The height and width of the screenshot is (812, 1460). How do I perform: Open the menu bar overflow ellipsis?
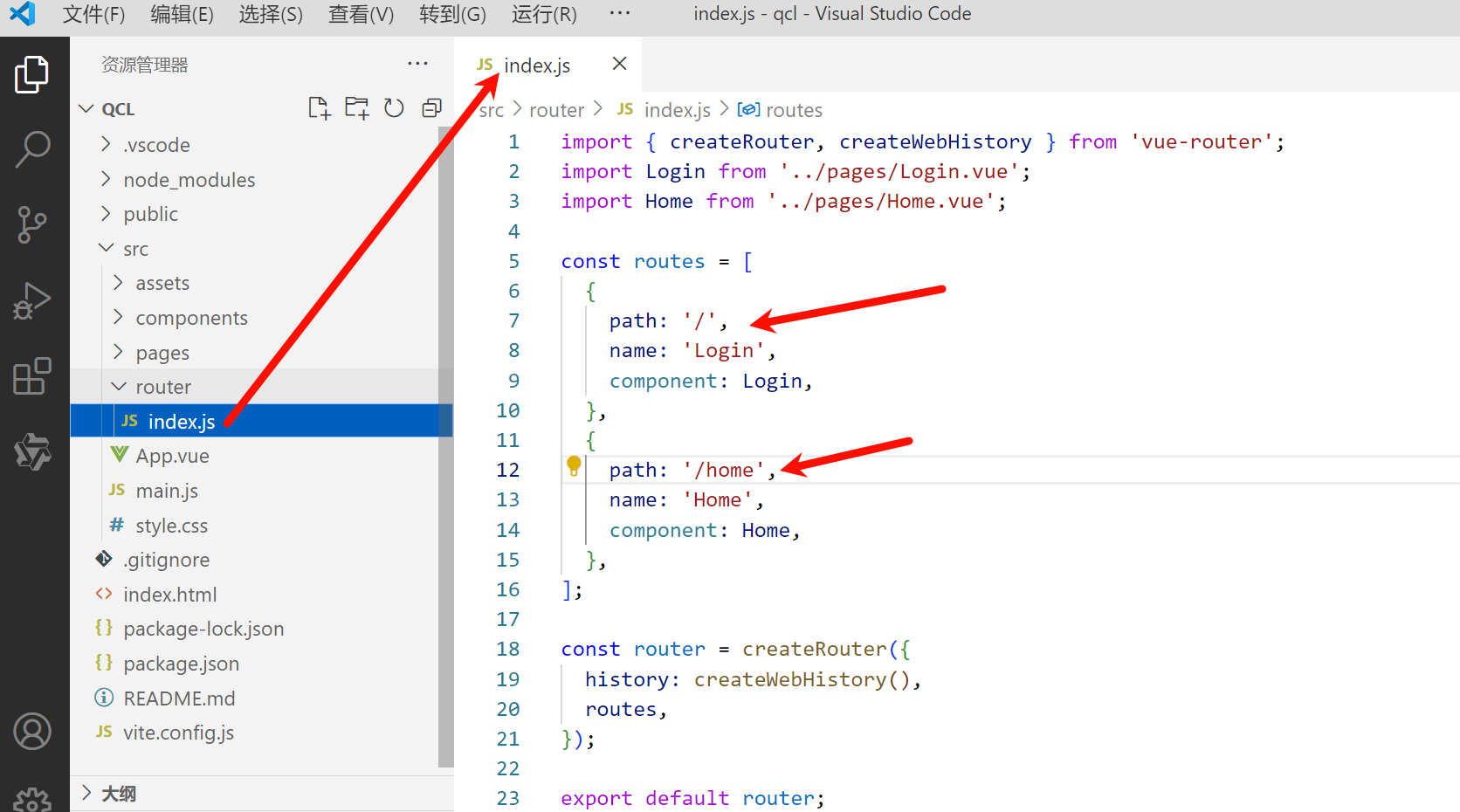[620, 13]
